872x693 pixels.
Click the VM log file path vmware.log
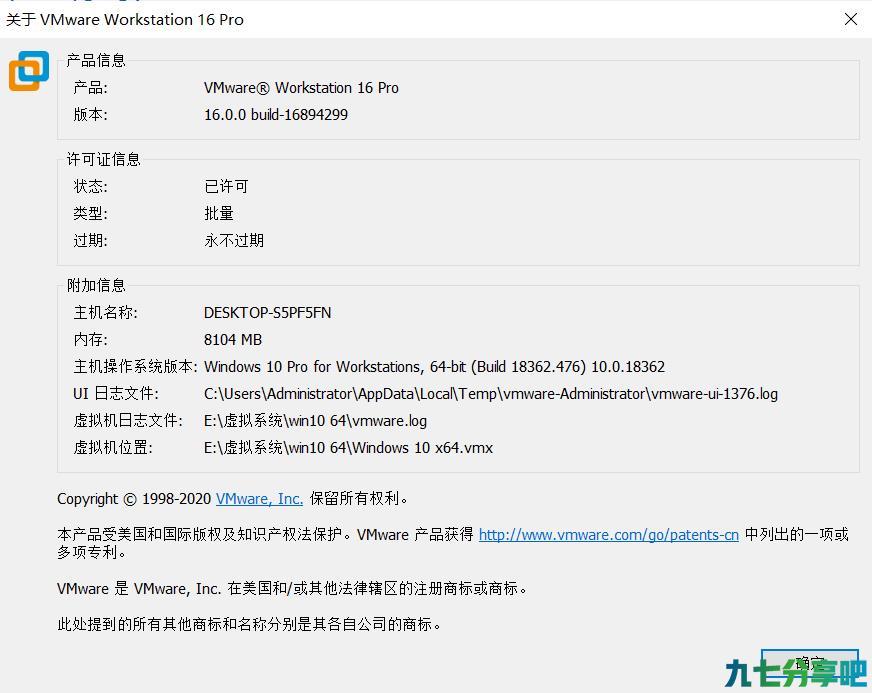[315, 420]
